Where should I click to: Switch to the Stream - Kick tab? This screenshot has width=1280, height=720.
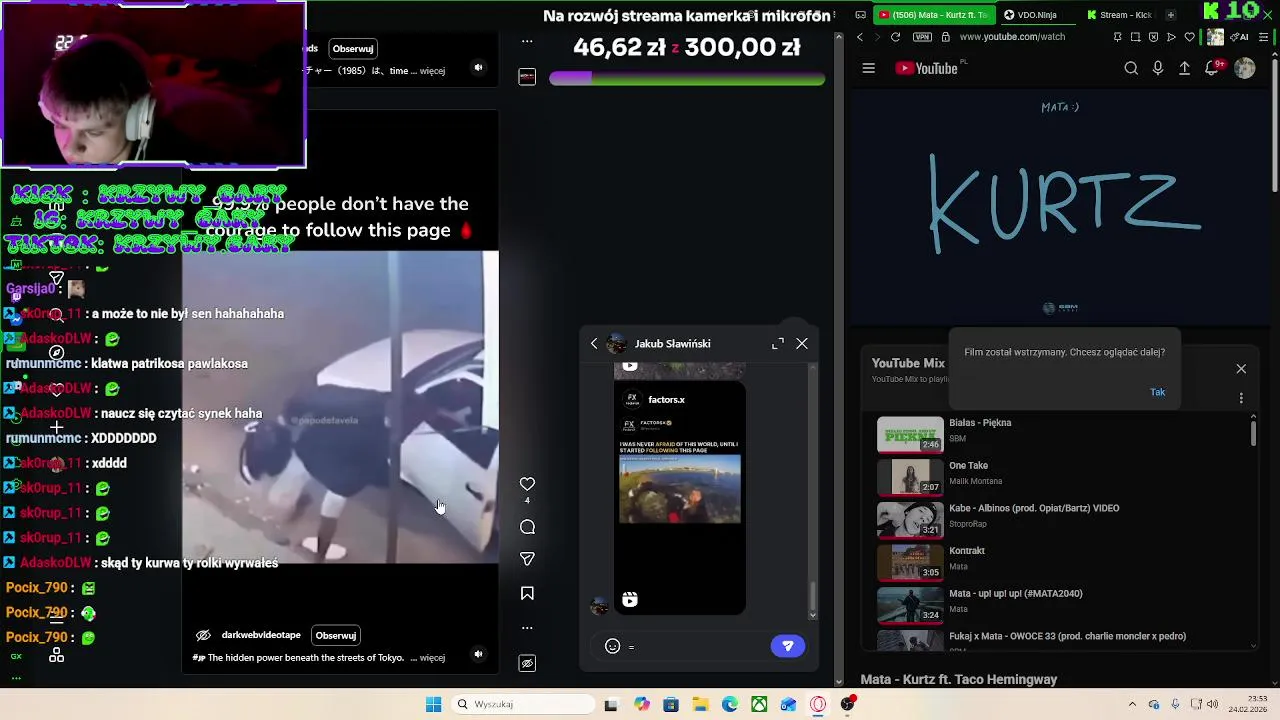1119,15
